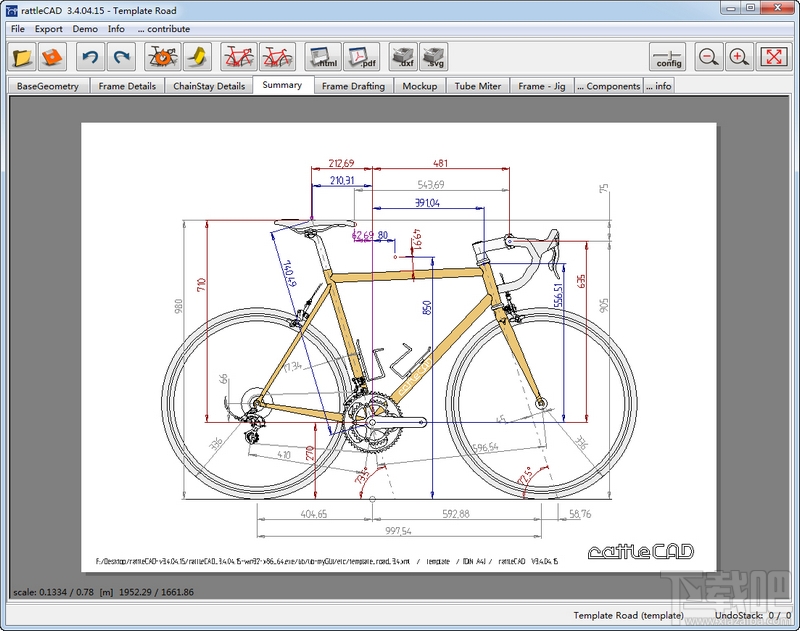800x631 pixels.
Task: Switch to the Frame Details tab
Action: tap(127, 86)
